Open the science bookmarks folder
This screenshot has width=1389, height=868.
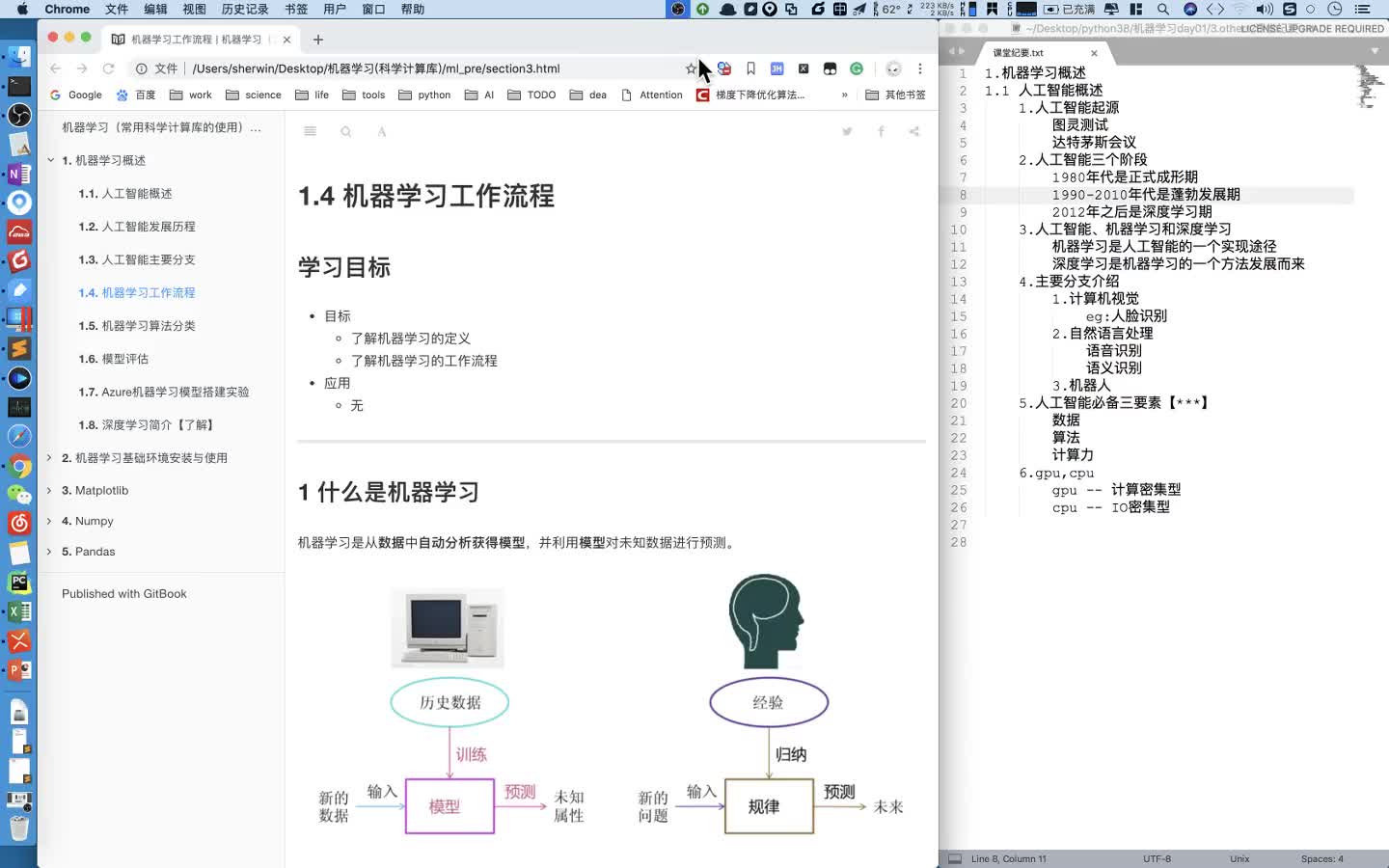click(x=254, y=95)
